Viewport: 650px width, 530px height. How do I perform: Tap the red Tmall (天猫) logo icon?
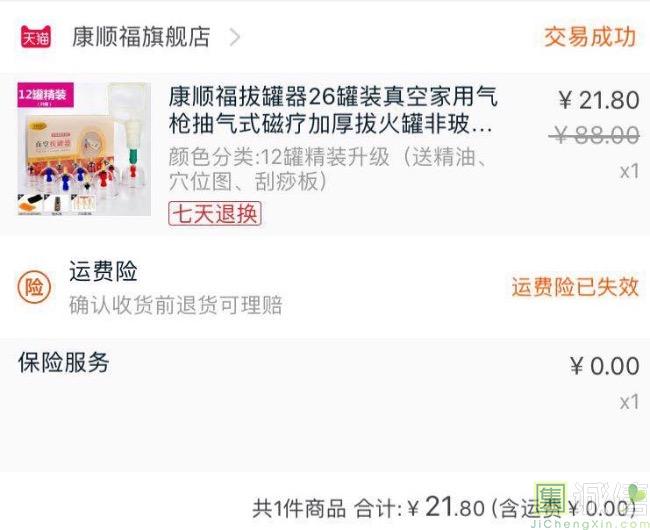[x=36, y=37]
